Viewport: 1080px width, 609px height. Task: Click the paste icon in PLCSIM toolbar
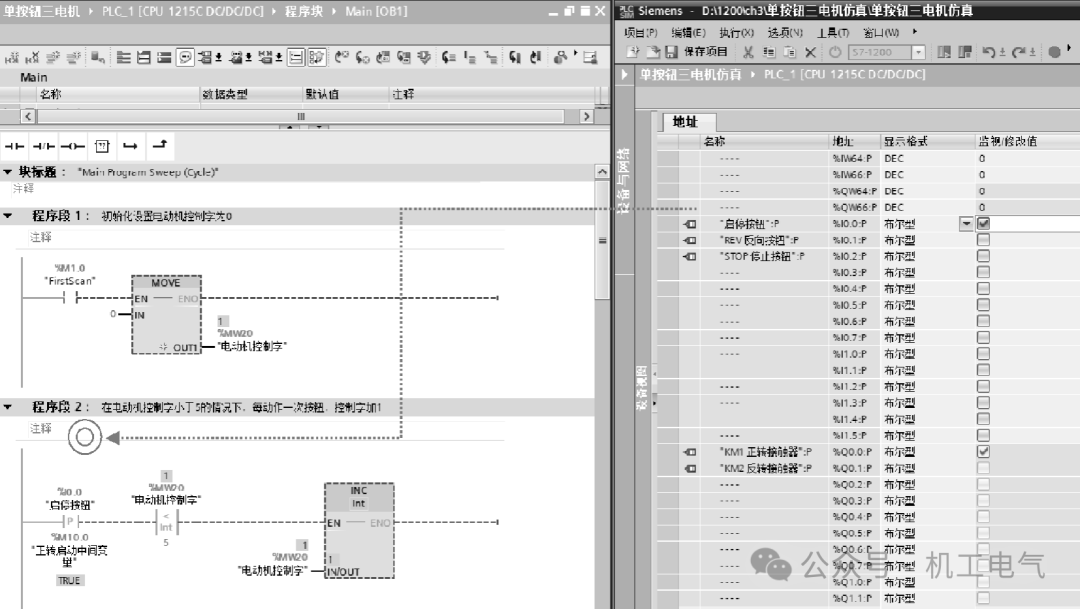point(789,52)
